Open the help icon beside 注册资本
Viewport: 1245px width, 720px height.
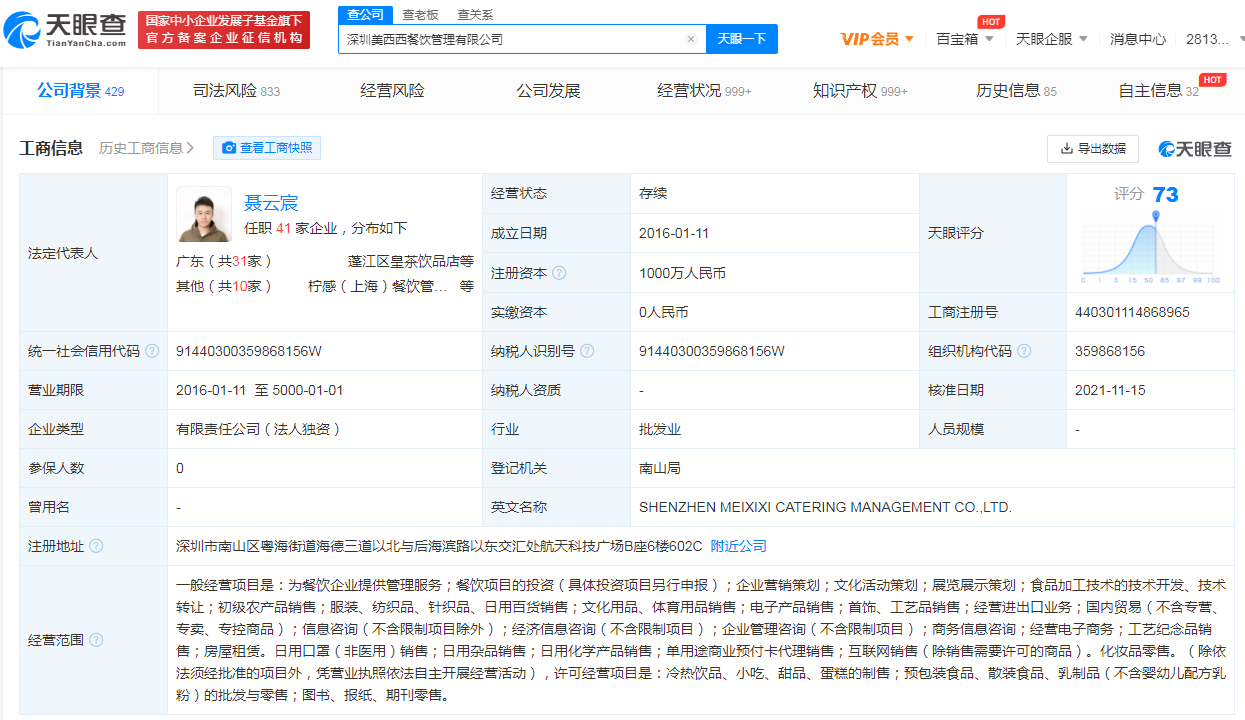[x=563, y=272]
